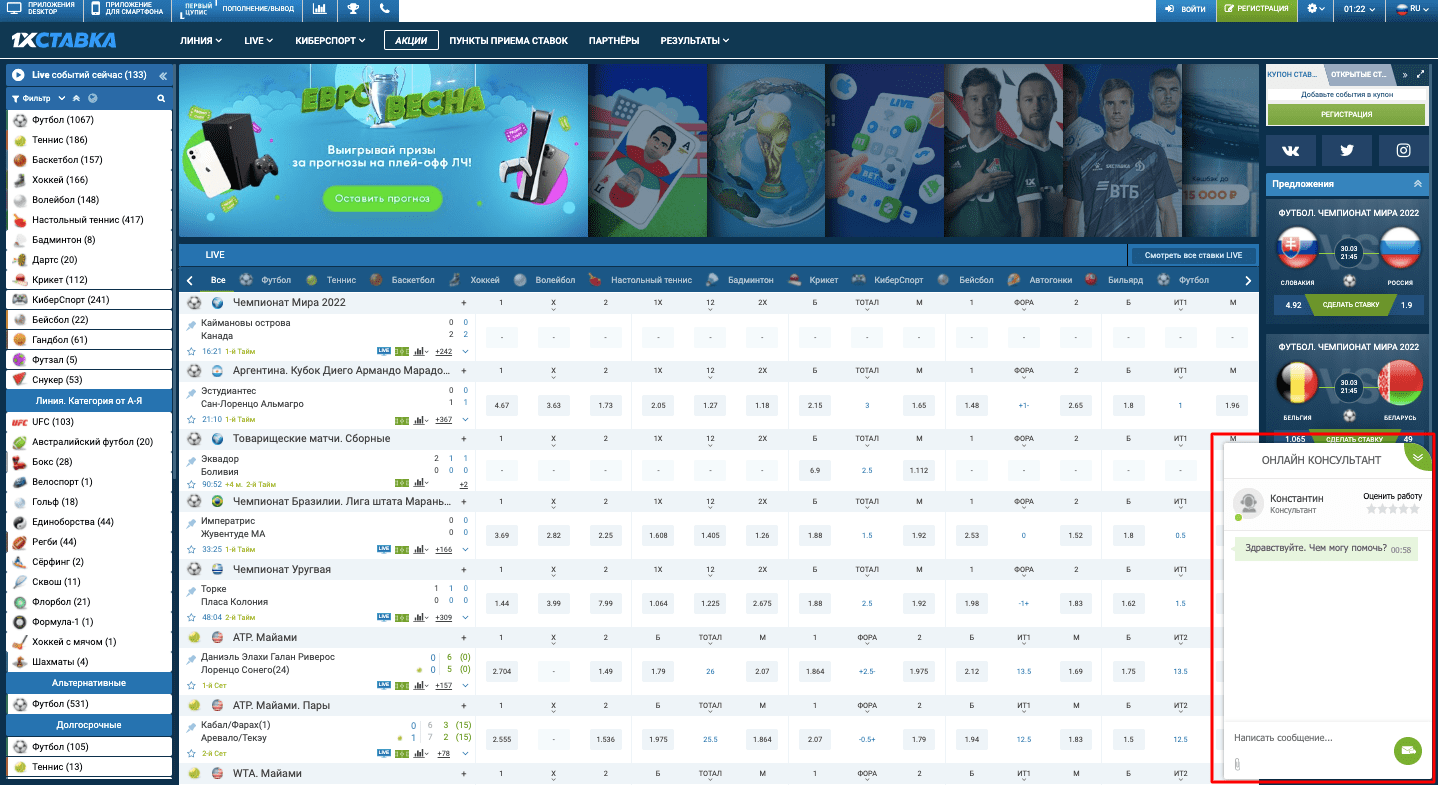Select Настольный теннис (417) in sidebar
Image resolution: width=1438 pixels, height=785 pixels.
coord(90,220)
